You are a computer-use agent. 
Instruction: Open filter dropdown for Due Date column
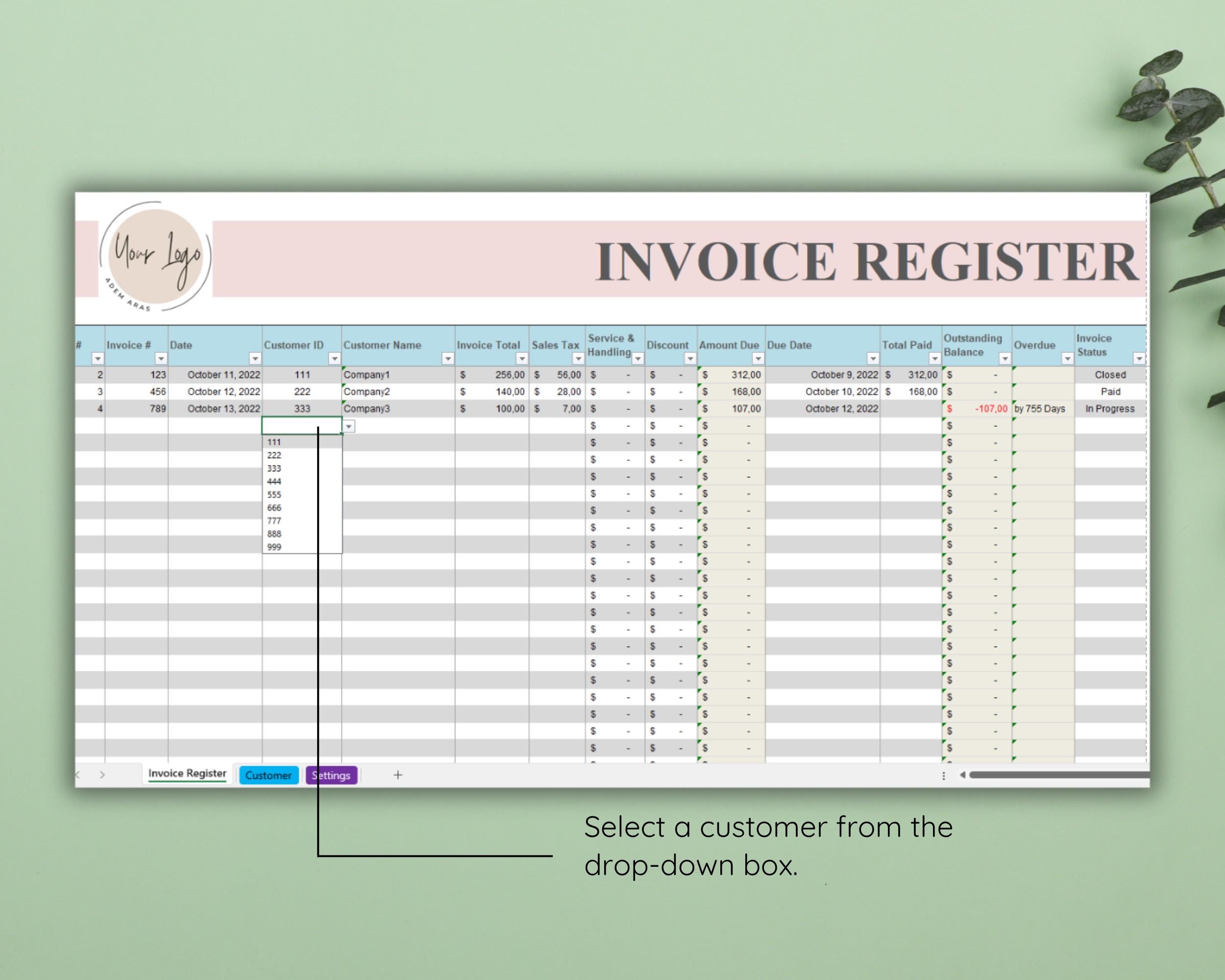873,359
